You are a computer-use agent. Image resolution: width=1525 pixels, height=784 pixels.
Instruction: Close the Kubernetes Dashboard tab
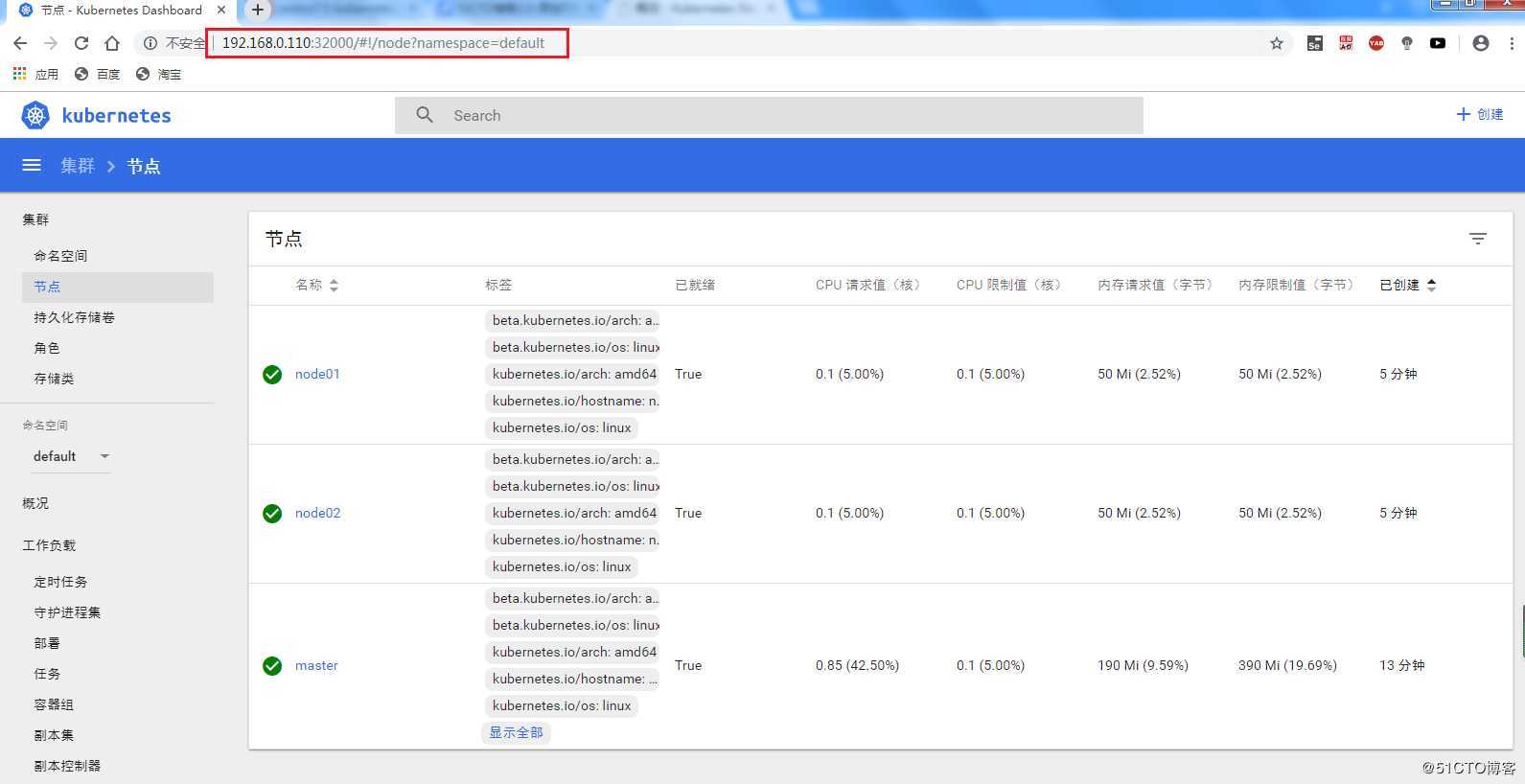221,10
